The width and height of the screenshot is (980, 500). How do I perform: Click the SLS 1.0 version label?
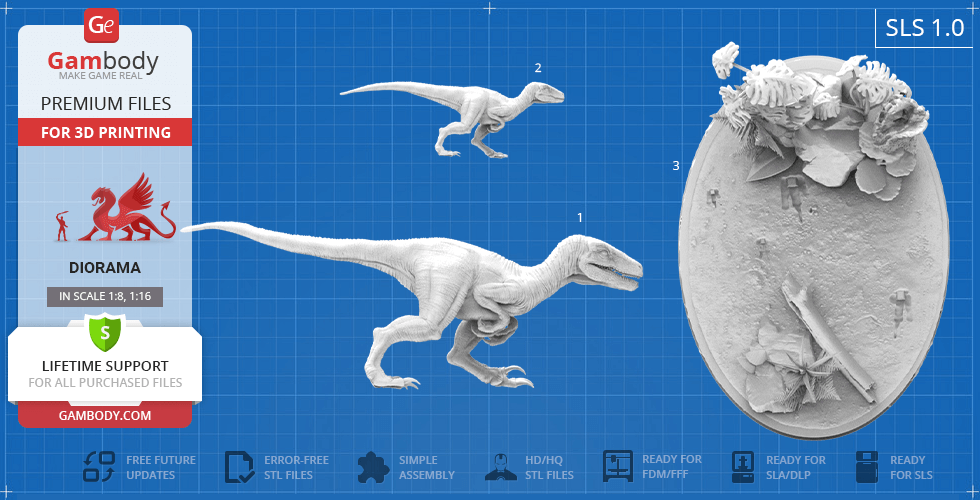(924, 29)
